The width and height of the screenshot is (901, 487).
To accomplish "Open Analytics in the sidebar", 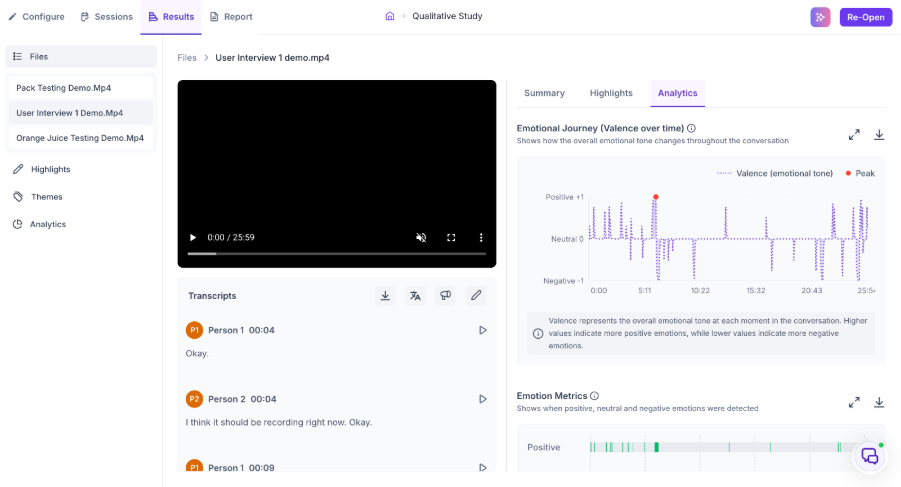I will pyautogui.click(x=40, y=224).
